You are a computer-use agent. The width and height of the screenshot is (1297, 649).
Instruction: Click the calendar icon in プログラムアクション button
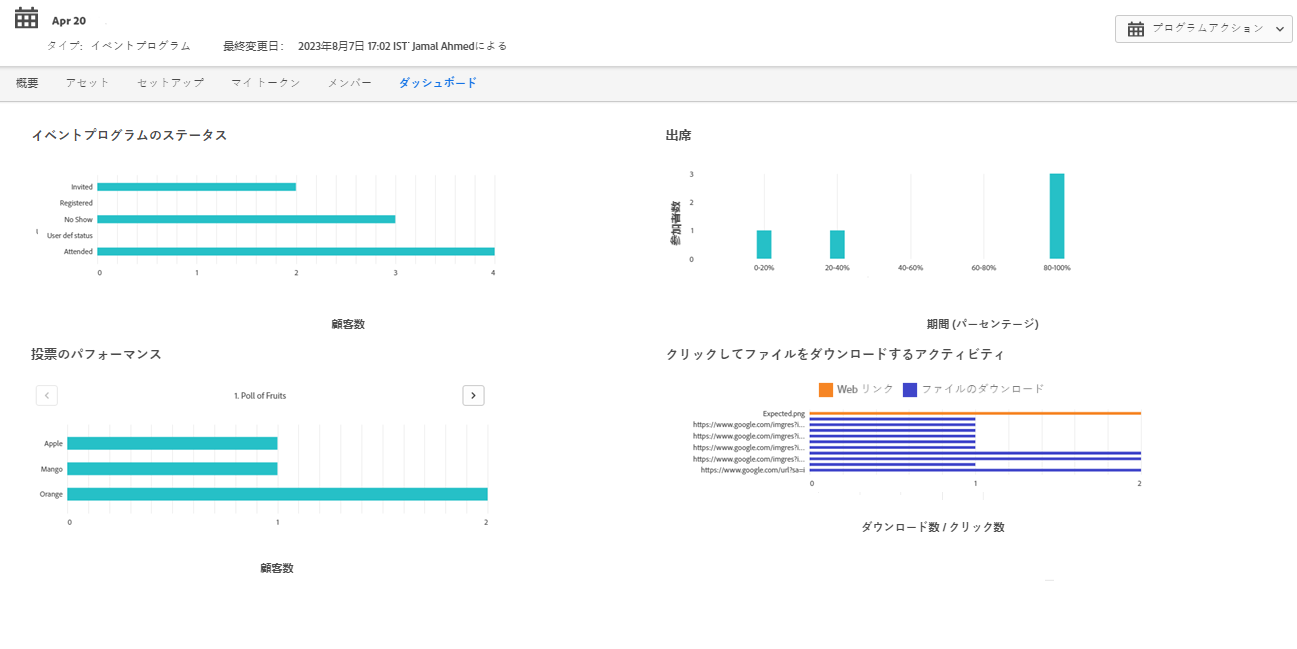tap(1135, 29)
